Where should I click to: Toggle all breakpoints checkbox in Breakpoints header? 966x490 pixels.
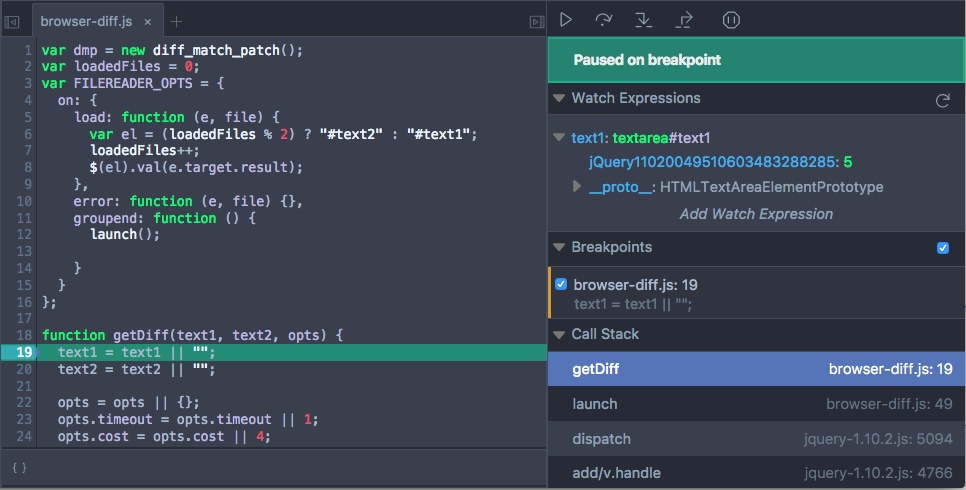point(943,248)
